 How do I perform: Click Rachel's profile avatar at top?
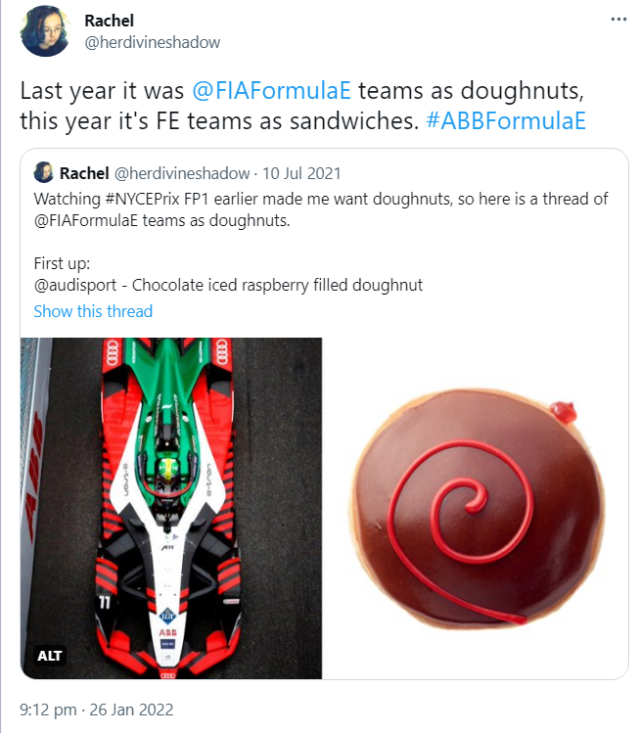(45, 31)
